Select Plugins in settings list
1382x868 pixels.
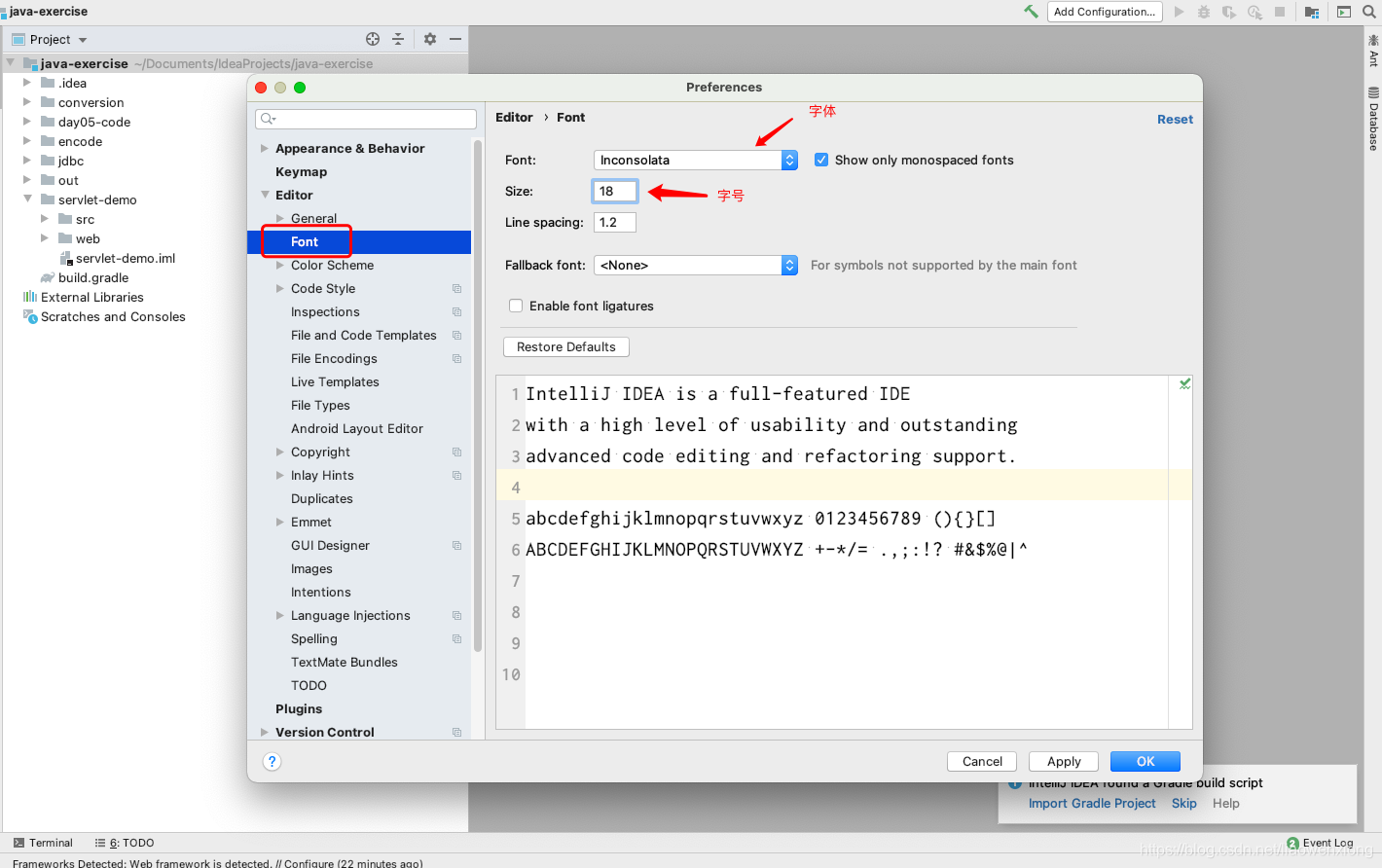coord(299,709)
